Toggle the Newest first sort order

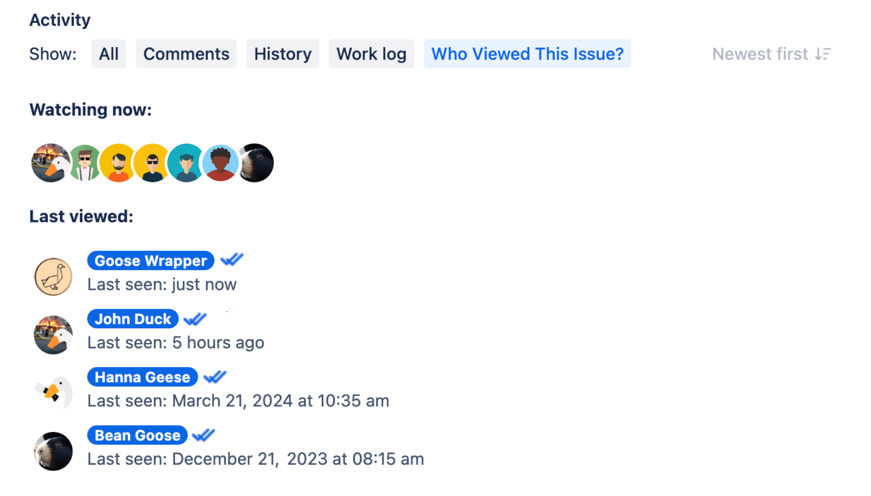[771, 54]
